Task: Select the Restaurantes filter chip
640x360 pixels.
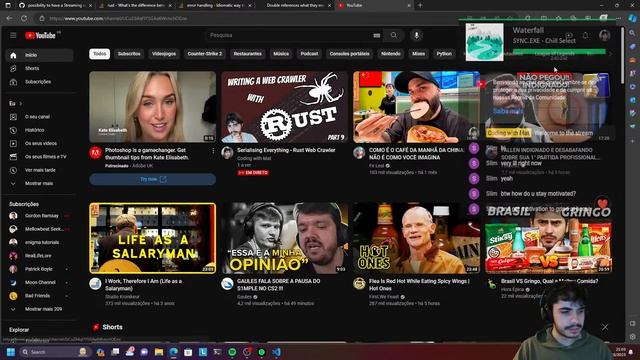Action: [248, 54]
